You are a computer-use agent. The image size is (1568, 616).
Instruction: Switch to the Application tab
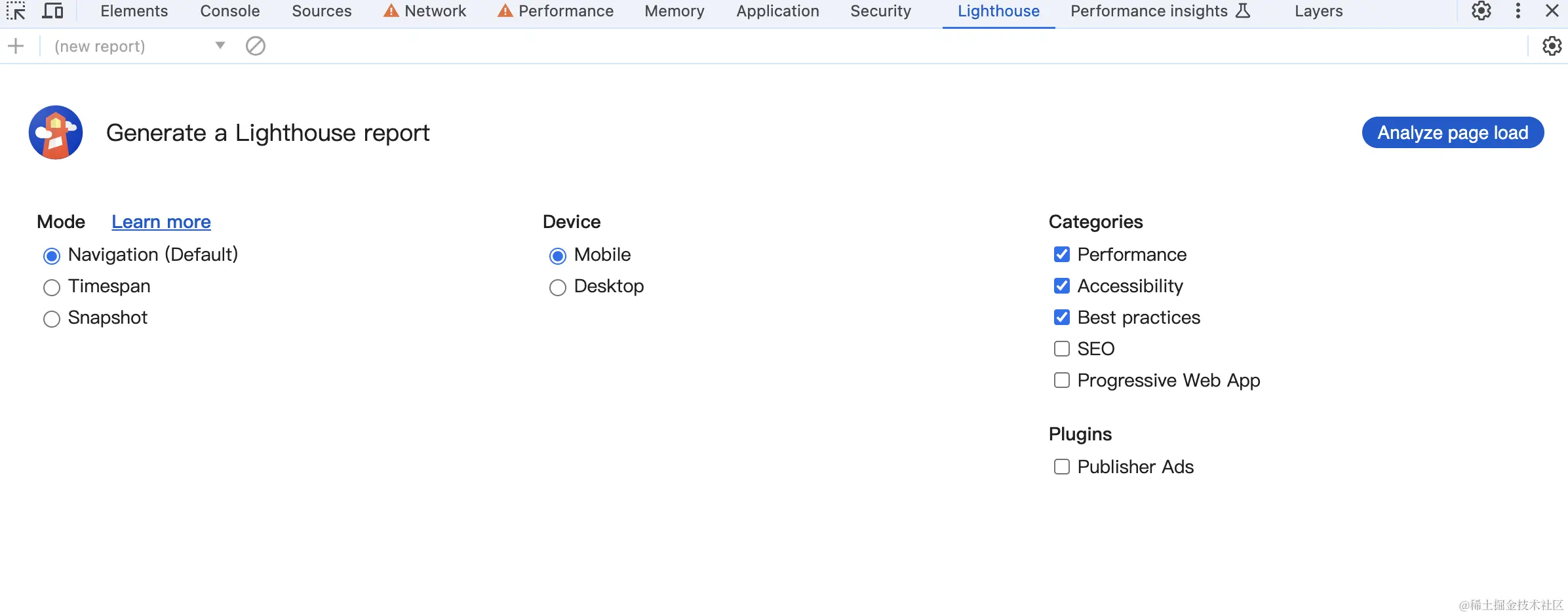[778, 11]
